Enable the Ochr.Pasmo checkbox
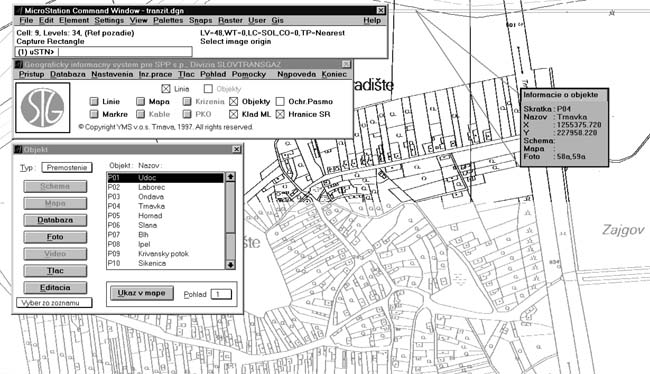650x374 pixels. [x=281, y=102]
